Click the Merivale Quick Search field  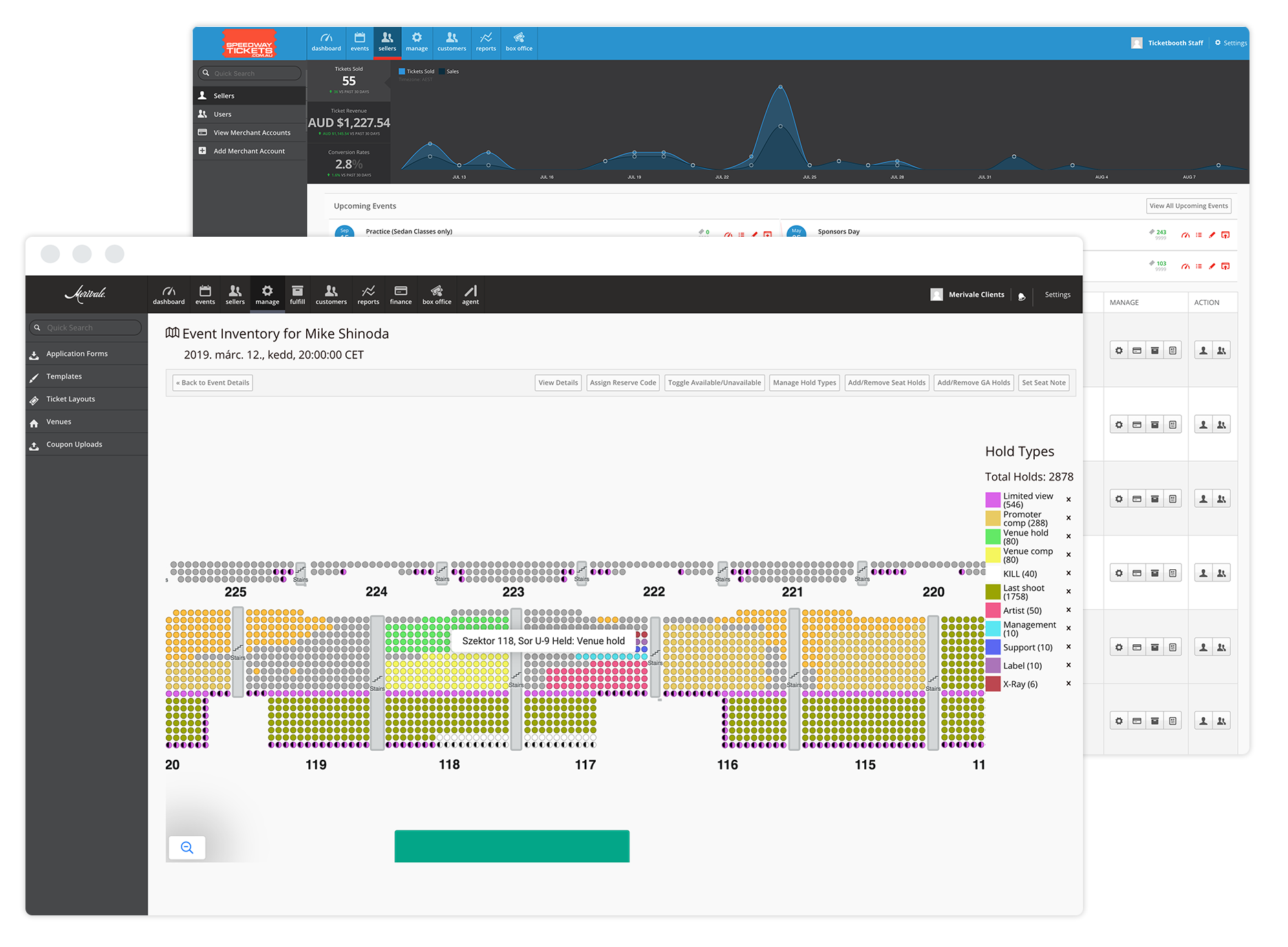tap(86, 328)
